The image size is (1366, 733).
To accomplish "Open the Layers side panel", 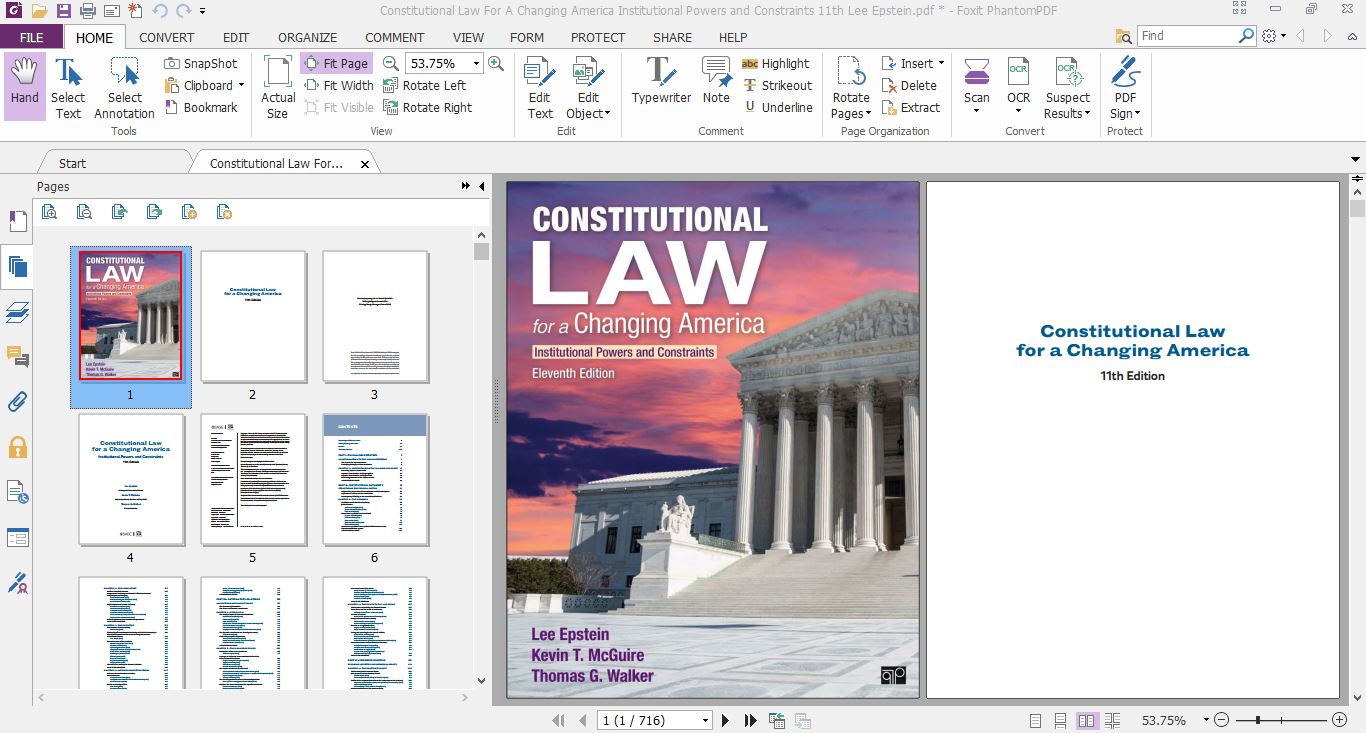I will tap(17, 312).
